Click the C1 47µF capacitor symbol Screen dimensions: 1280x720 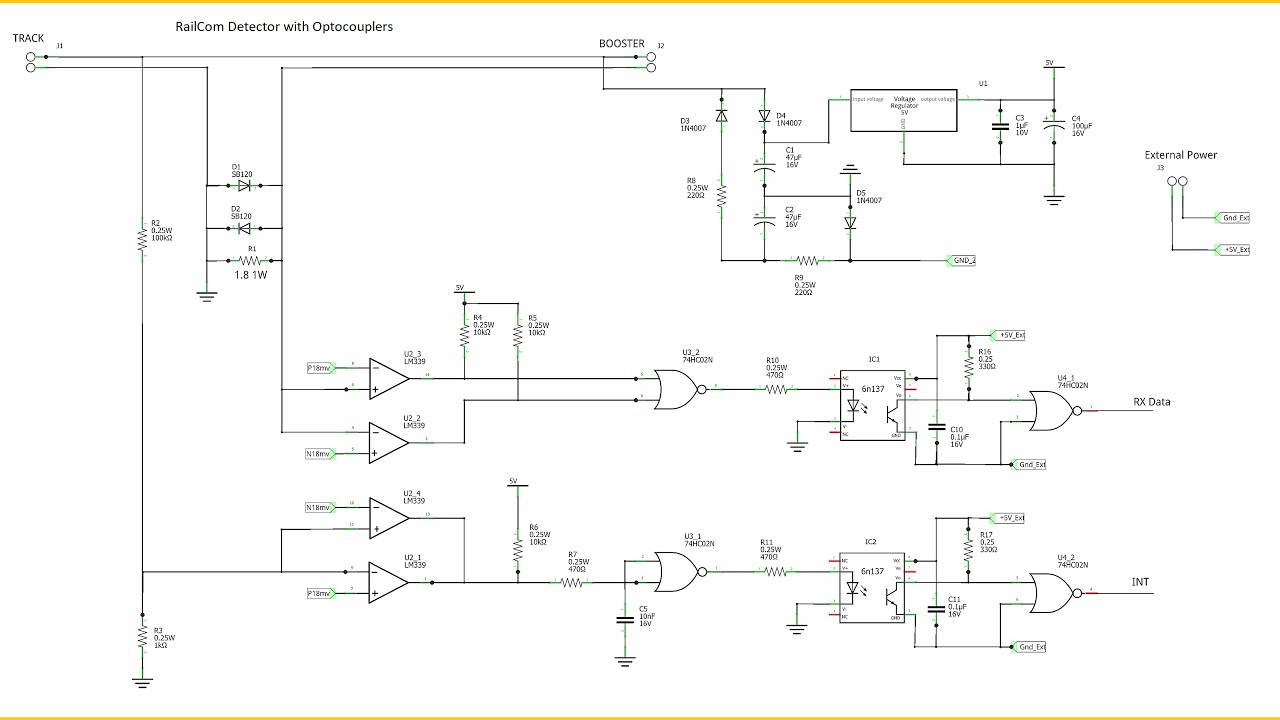click(x=764, y=170)
